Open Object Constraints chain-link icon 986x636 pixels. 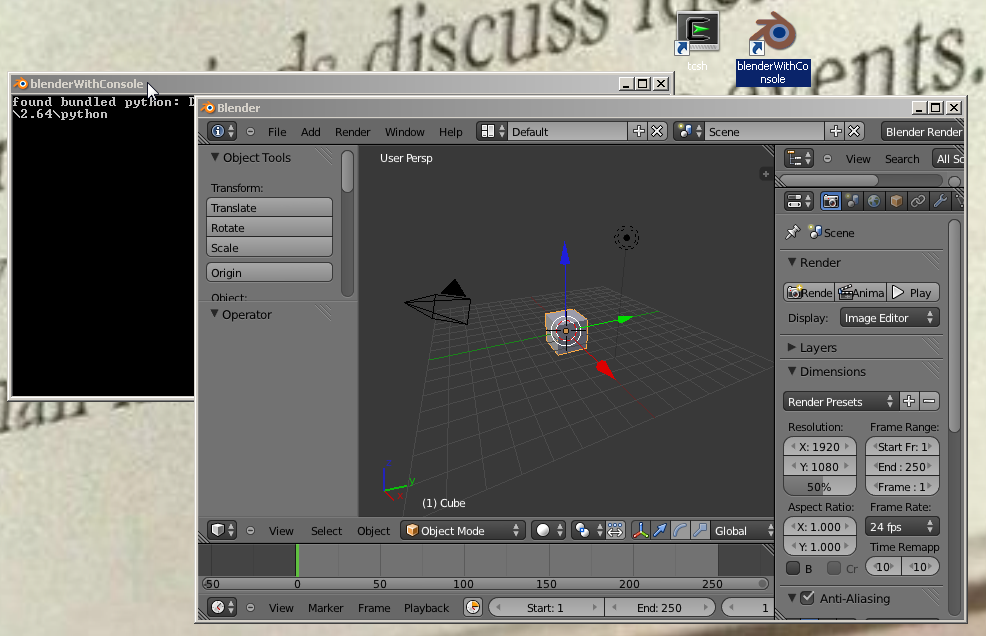pos(918,202)
